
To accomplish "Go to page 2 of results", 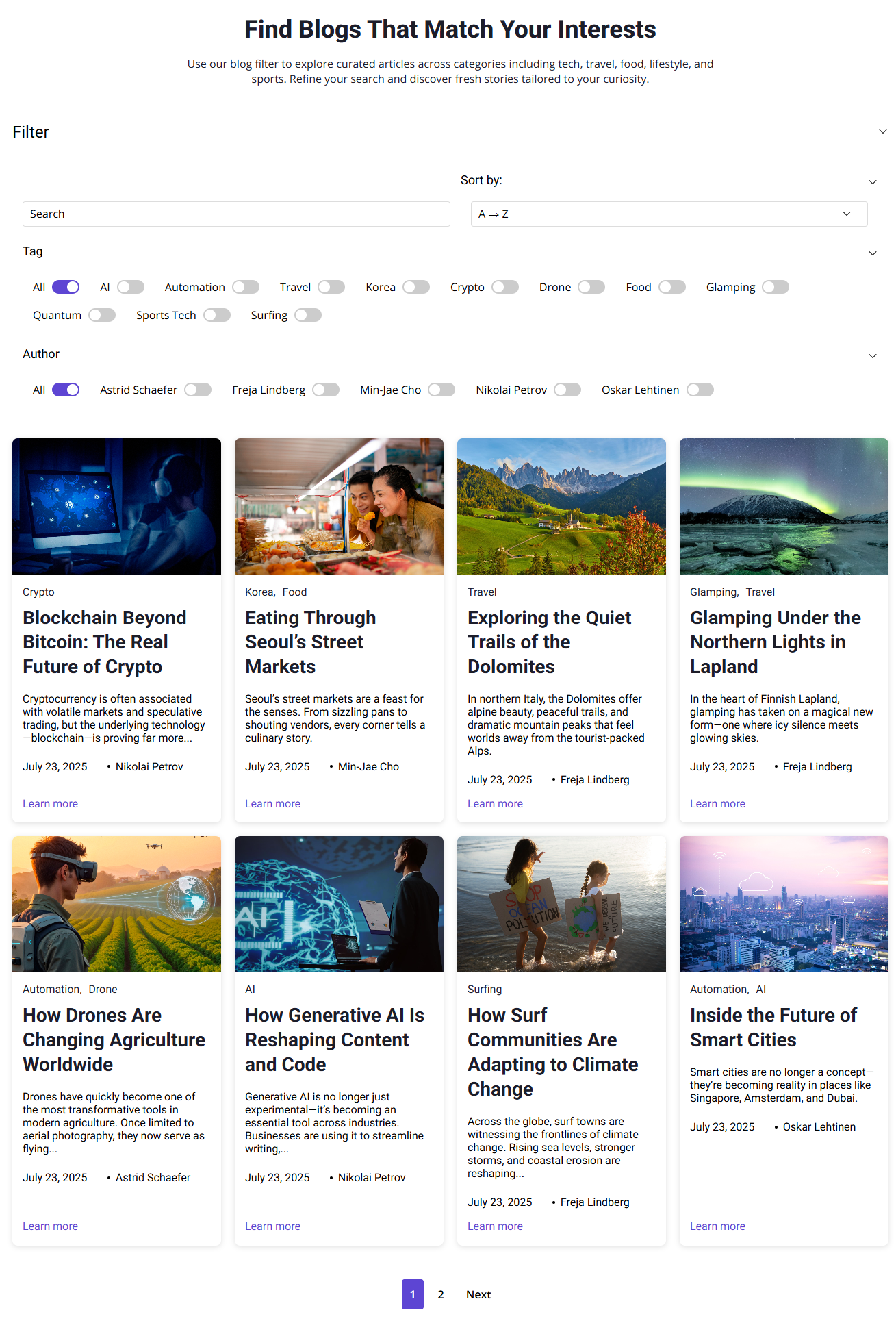I will point(441,1294).
